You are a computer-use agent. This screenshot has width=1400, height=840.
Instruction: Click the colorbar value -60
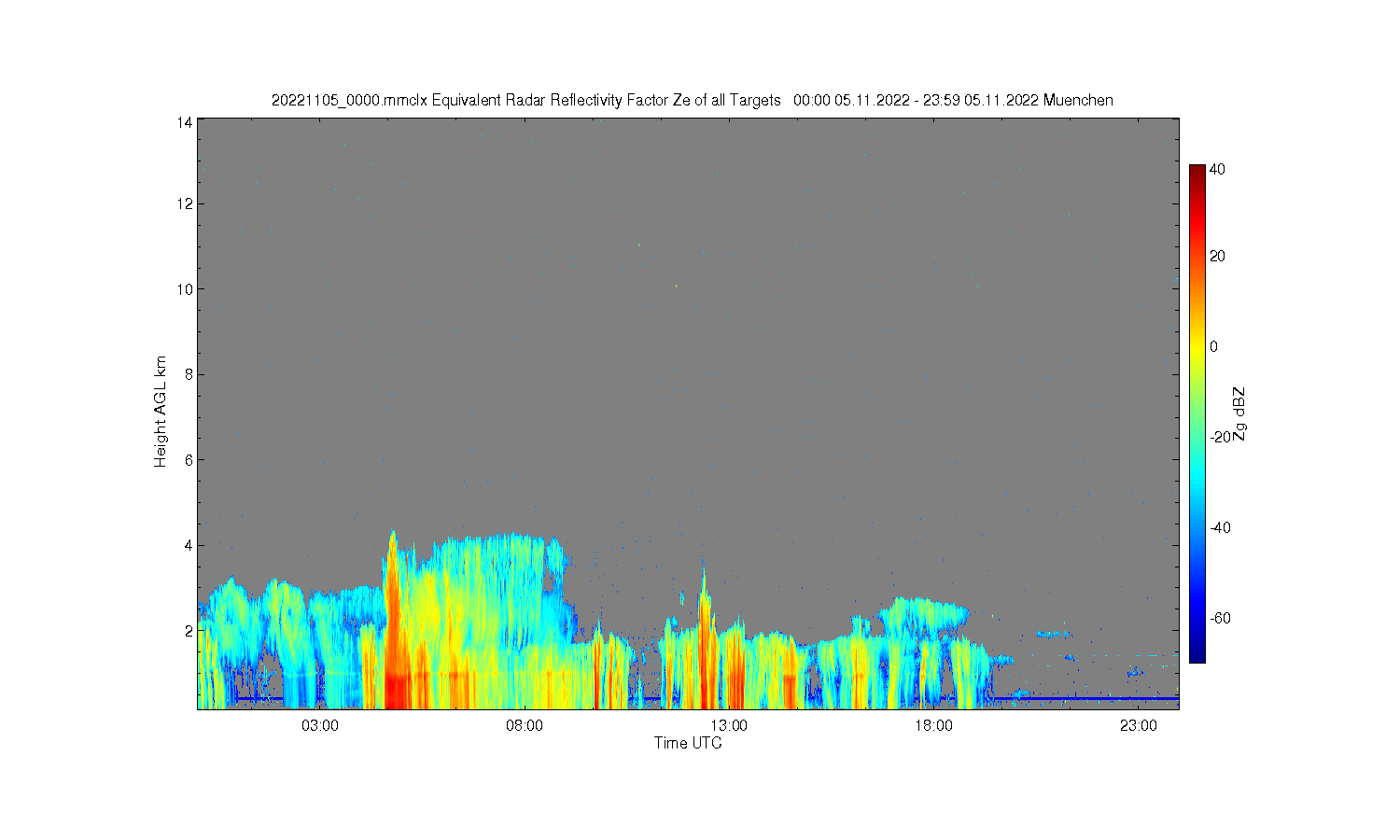(x=1219, y=618)
